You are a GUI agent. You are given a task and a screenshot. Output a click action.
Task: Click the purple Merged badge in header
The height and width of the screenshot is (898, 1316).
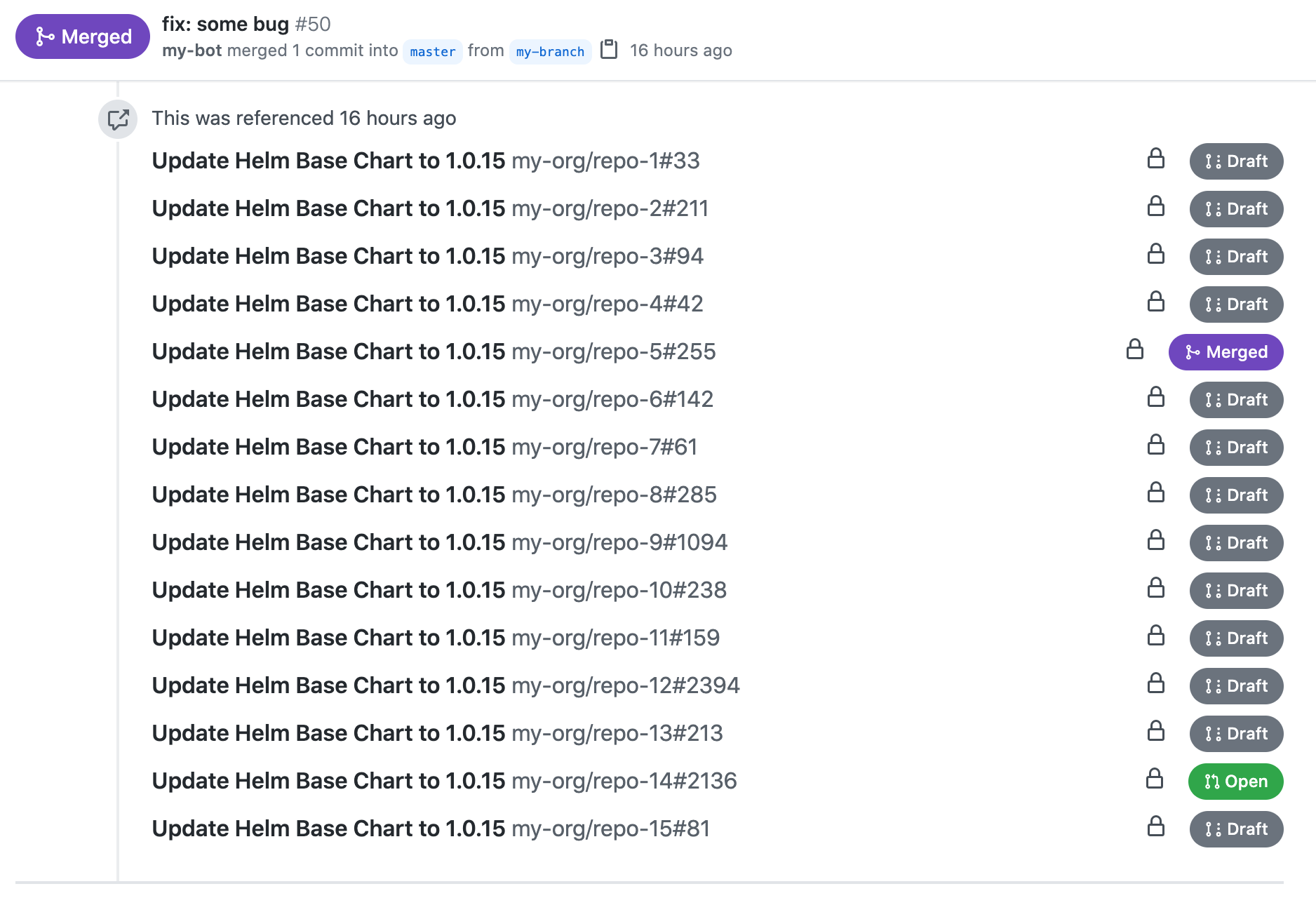pos(83,36)
